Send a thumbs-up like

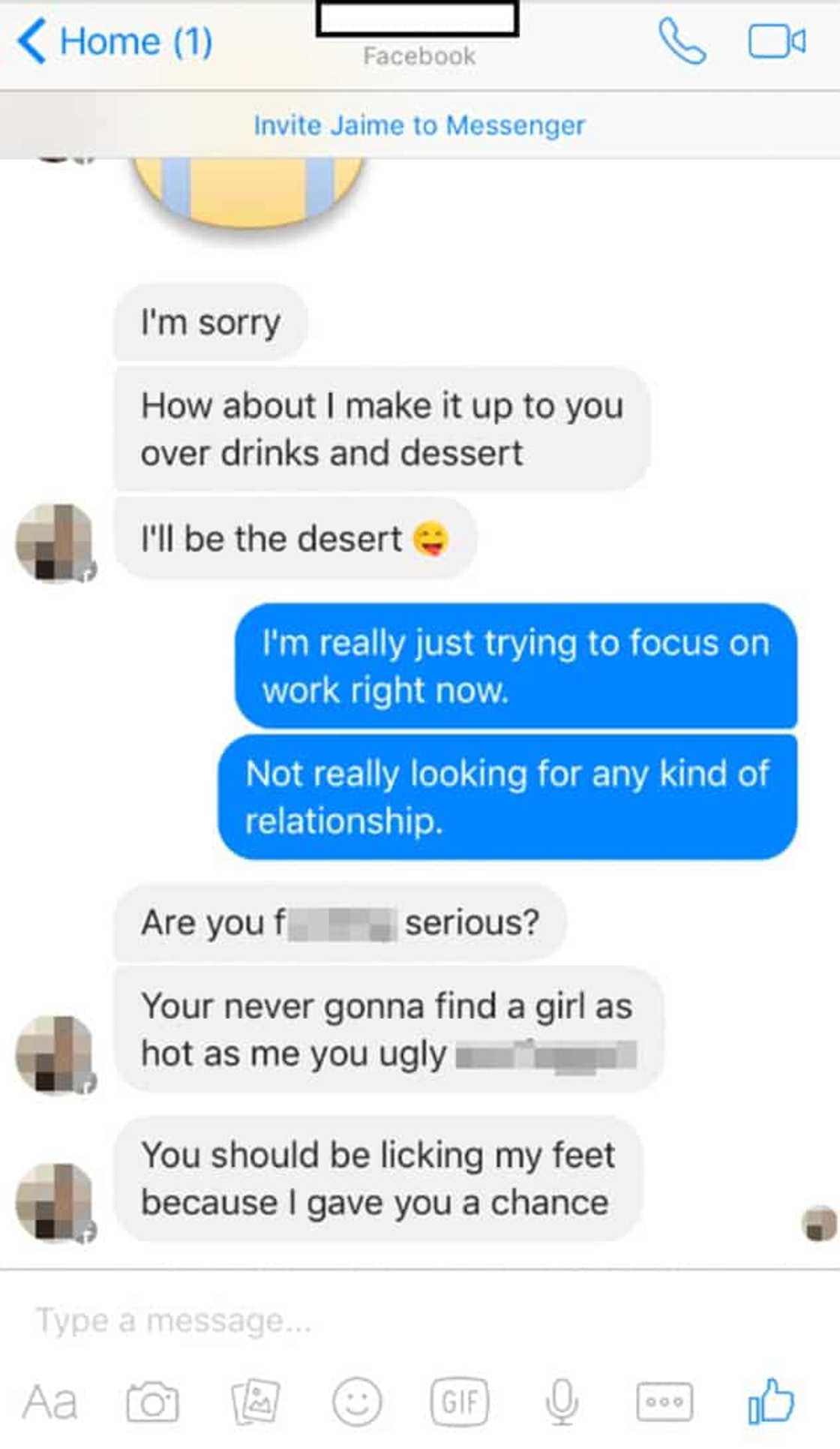[x=771, y=1400]
